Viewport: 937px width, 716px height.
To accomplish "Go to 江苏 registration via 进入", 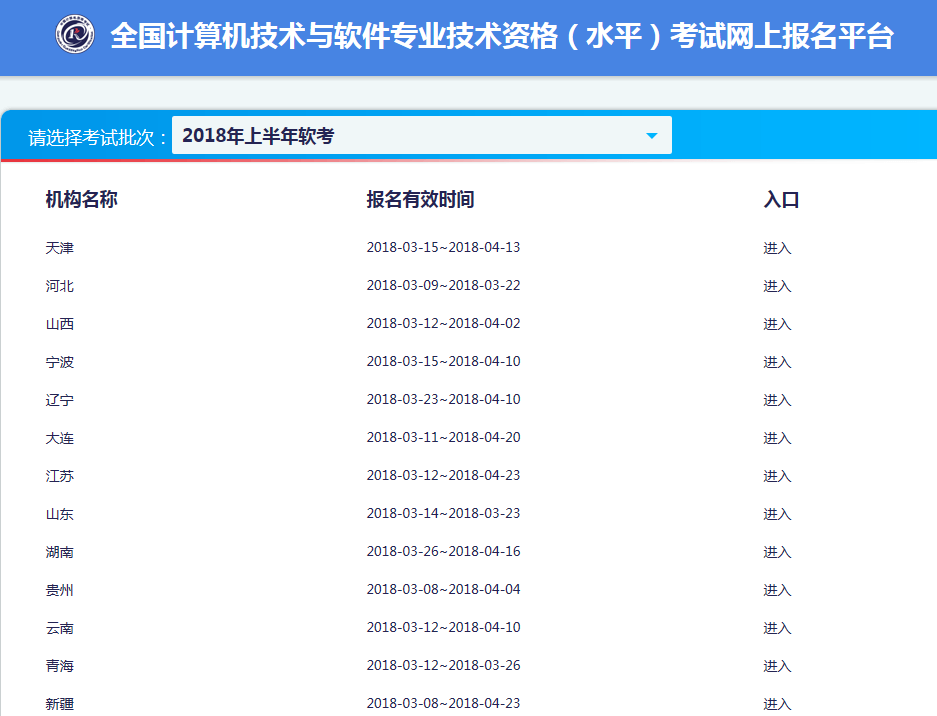I will [x=777, y=476].
